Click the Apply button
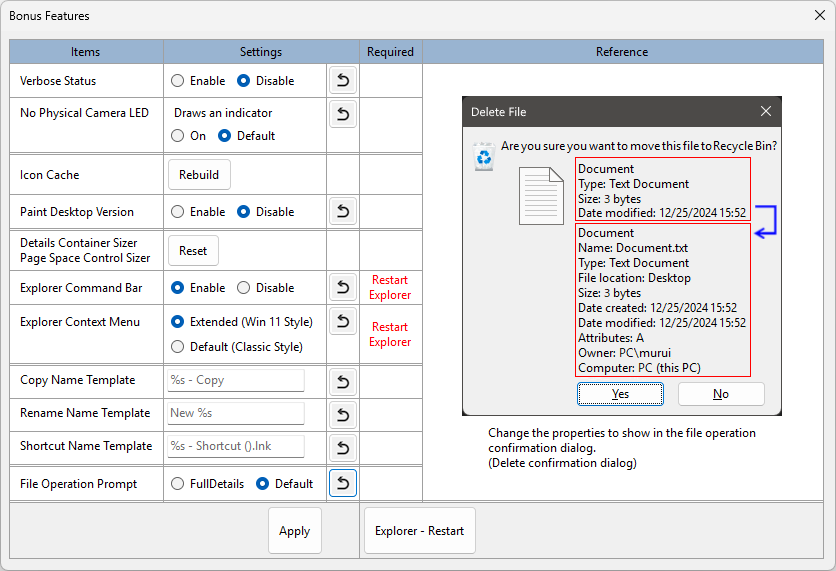836x571 pixels. coord(294,530)
